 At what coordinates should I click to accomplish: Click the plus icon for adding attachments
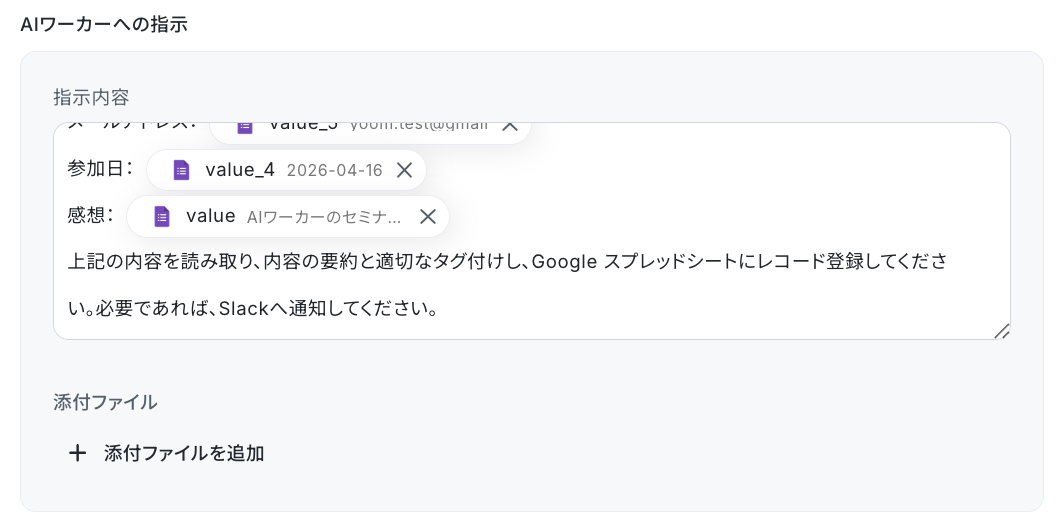click(77, 454)
